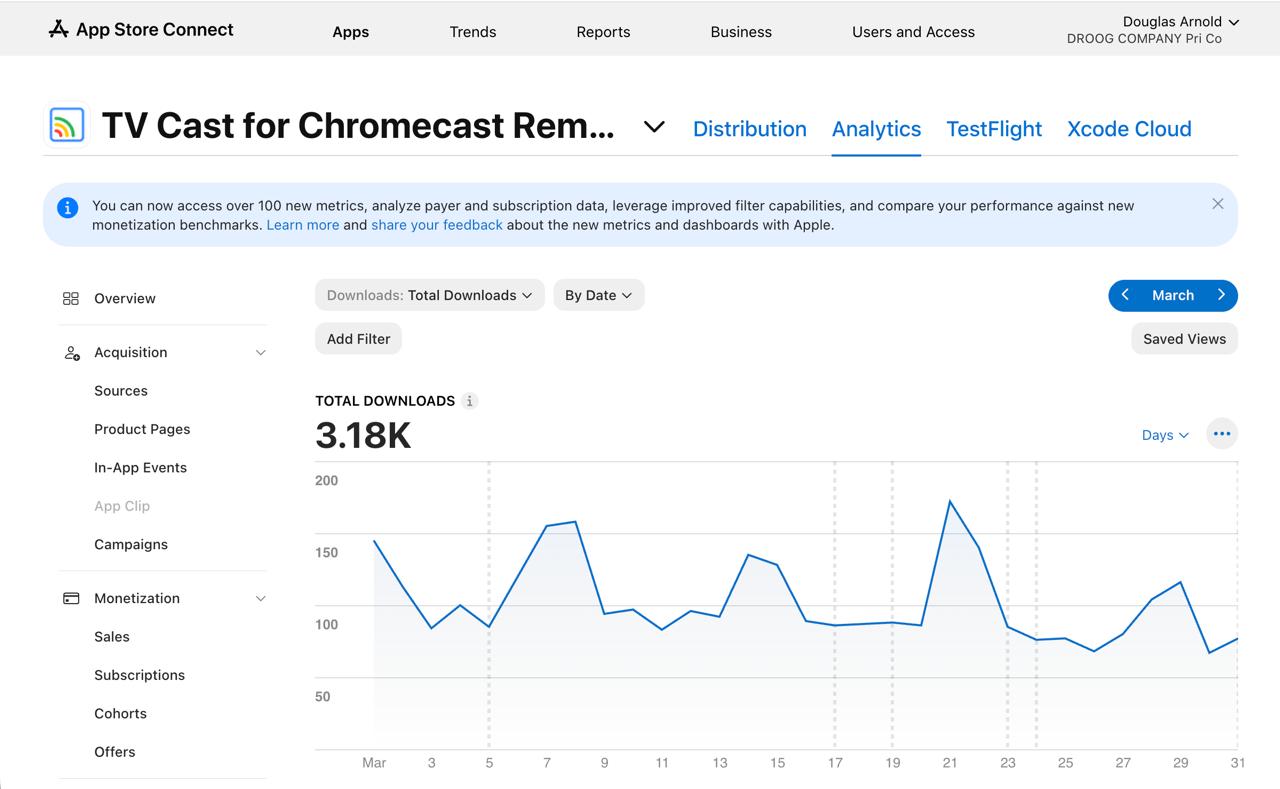Click the Total Downloads info icon
1280x789 pixels.
[470, 401]
